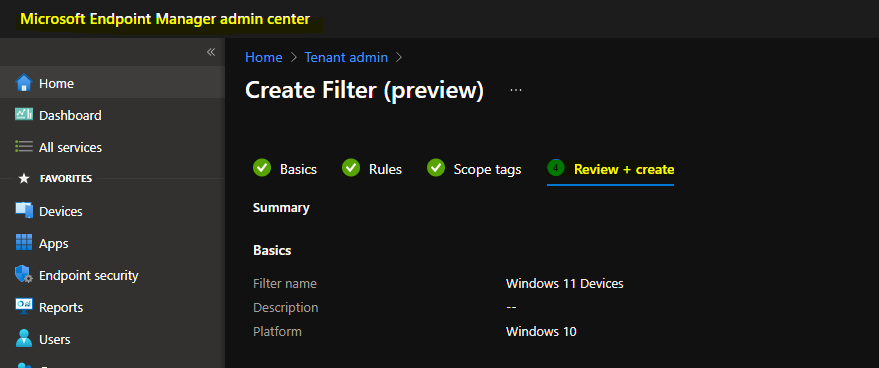Open Dashboard in the sidebar

(112, 115)
